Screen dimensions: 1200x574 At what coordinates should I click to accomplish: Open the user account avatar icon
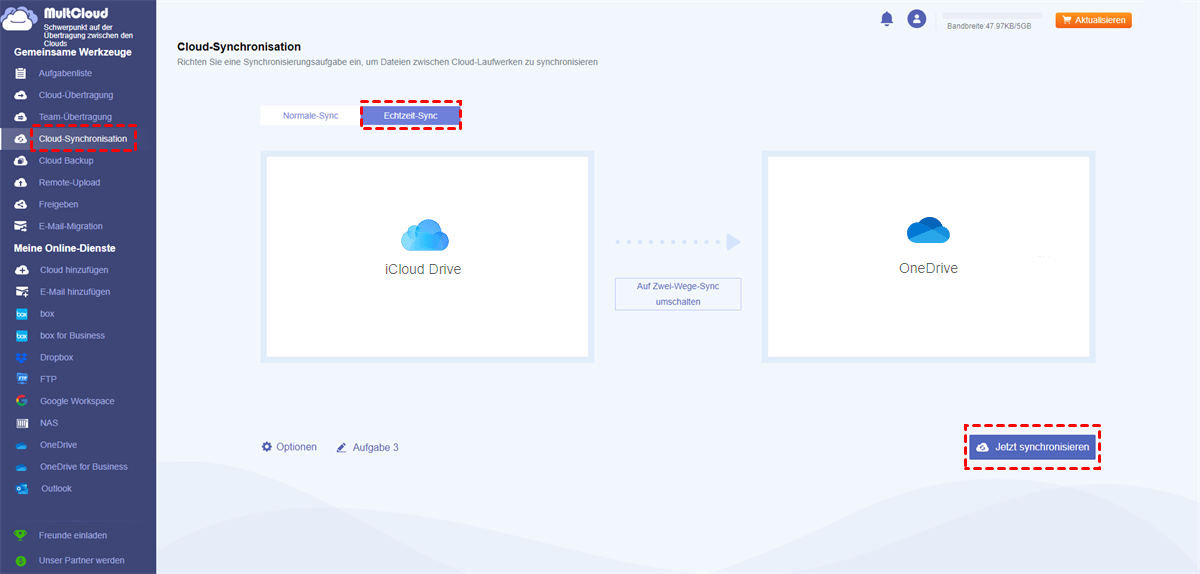pos(916,19)
